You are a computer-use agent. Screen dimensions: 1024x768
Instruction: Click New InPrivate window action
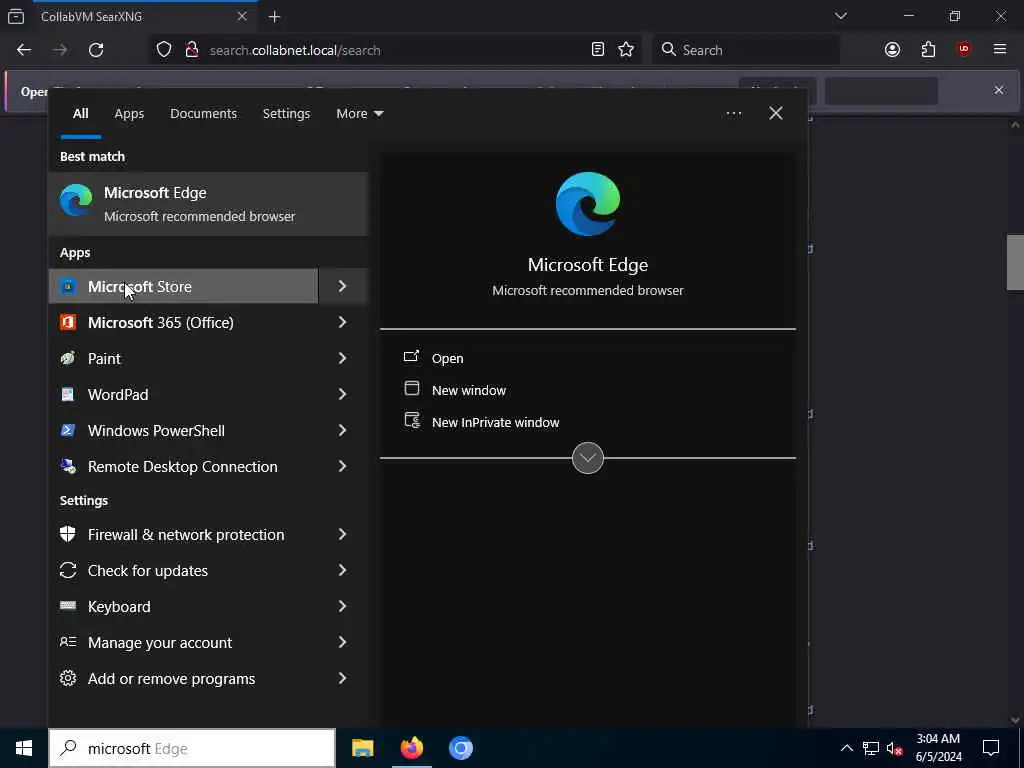(x=495, y=422)
